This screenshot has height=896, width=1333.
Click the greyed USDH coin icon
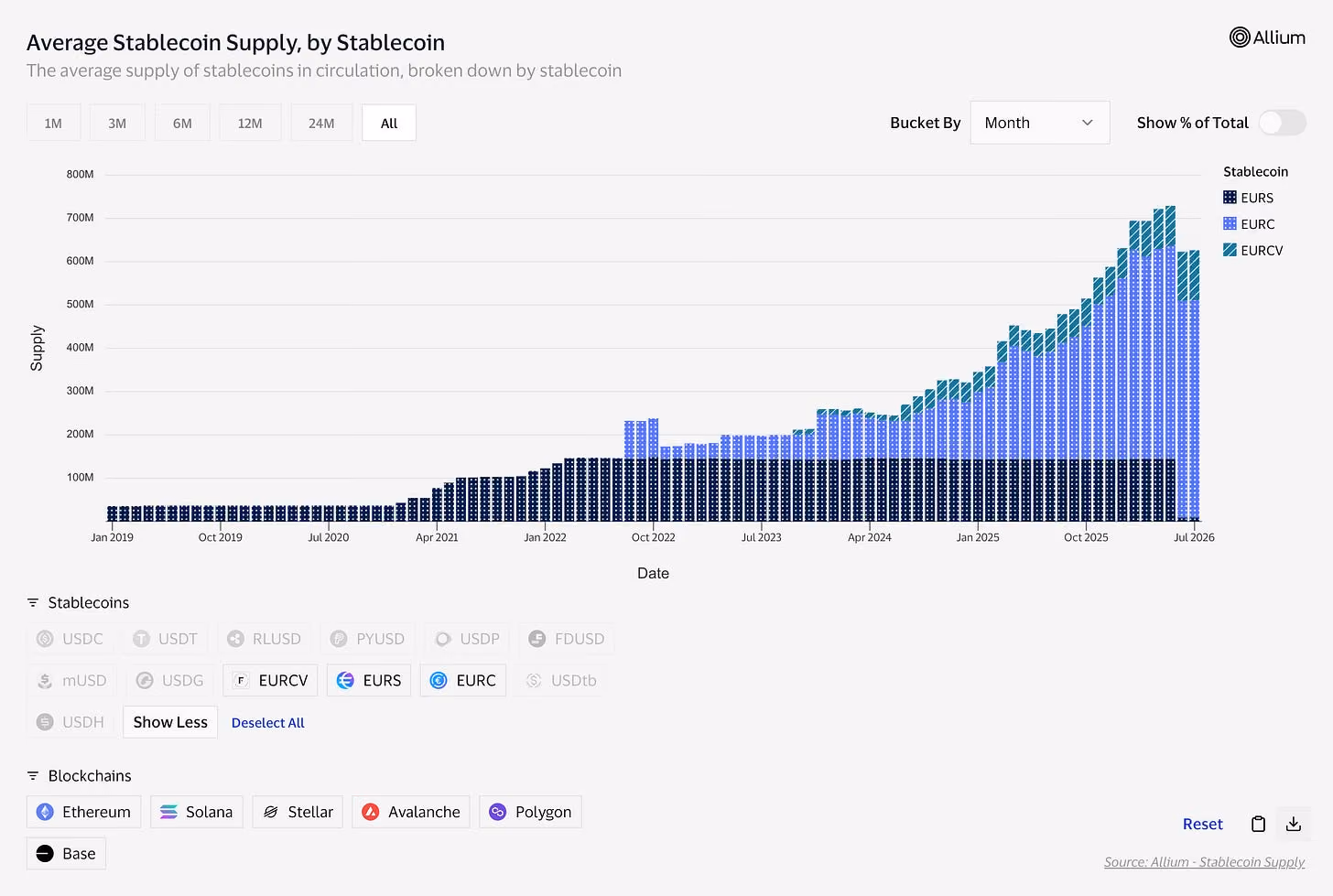tap(45, 722)
